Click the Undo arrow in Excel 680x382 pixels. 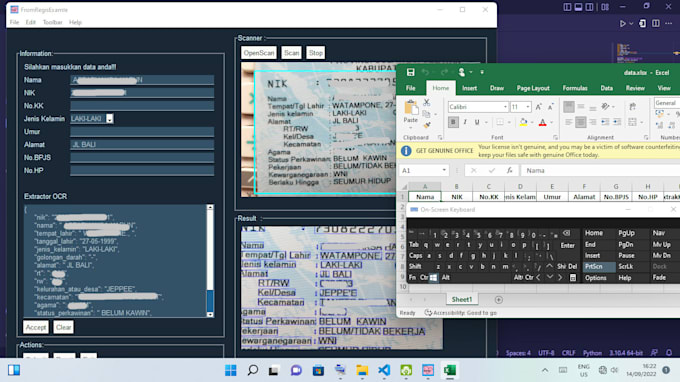425,72
